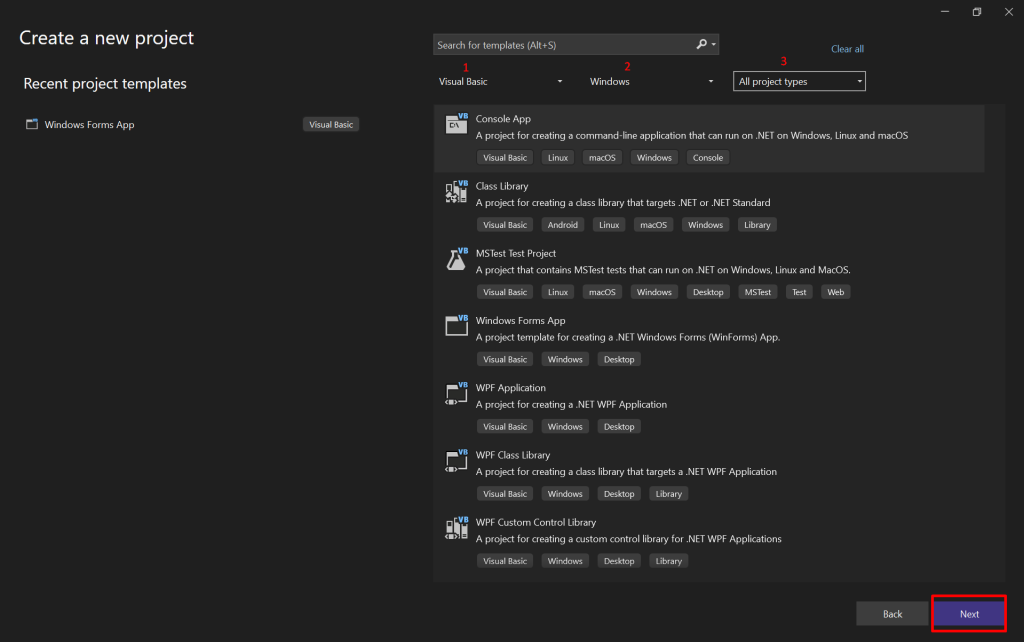Click the search magnifier icon
Viewport: 1024px width, 642px height.
point(701,44)
